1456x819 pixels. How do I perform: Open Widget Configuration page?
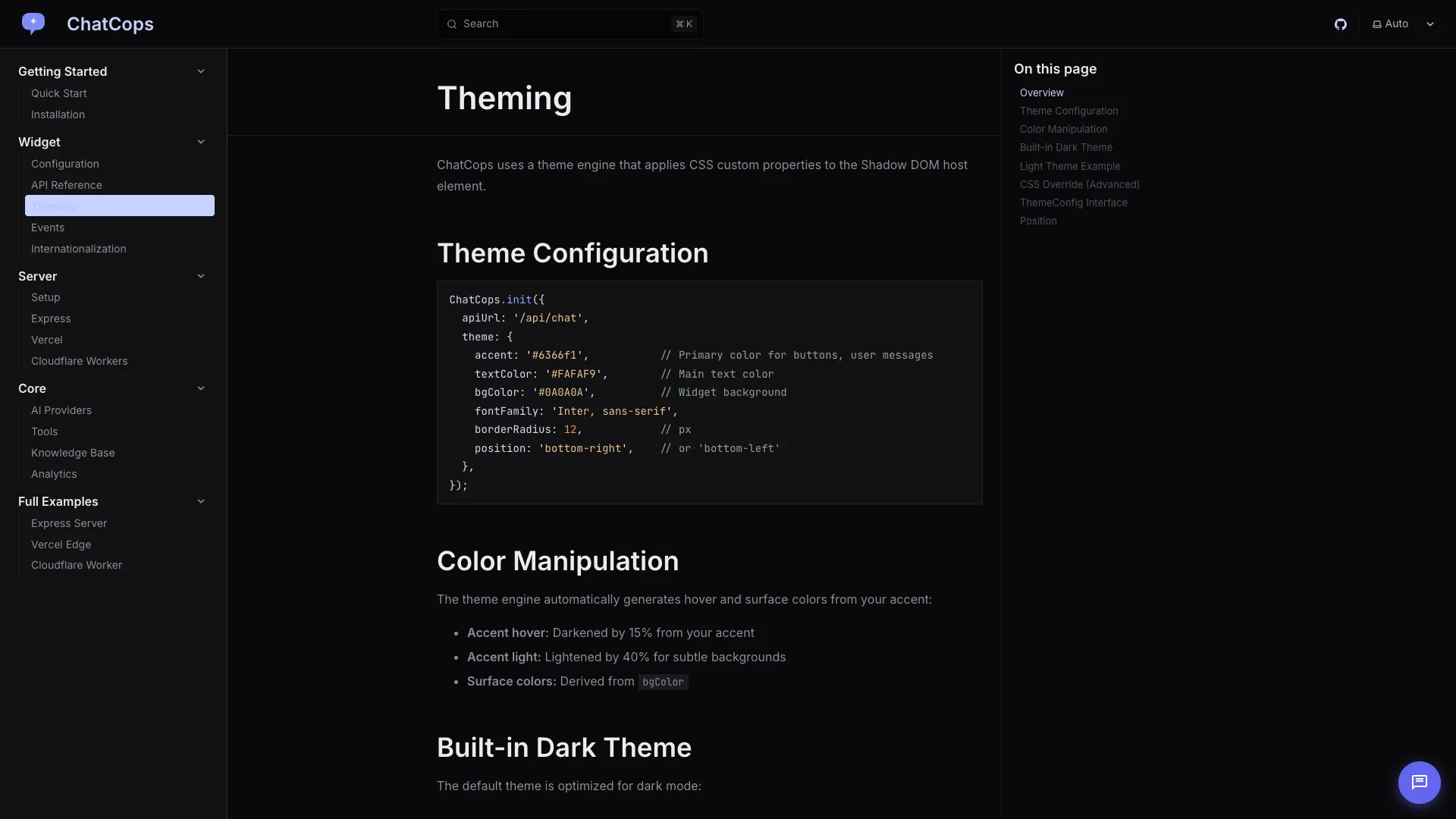[65, 164]
